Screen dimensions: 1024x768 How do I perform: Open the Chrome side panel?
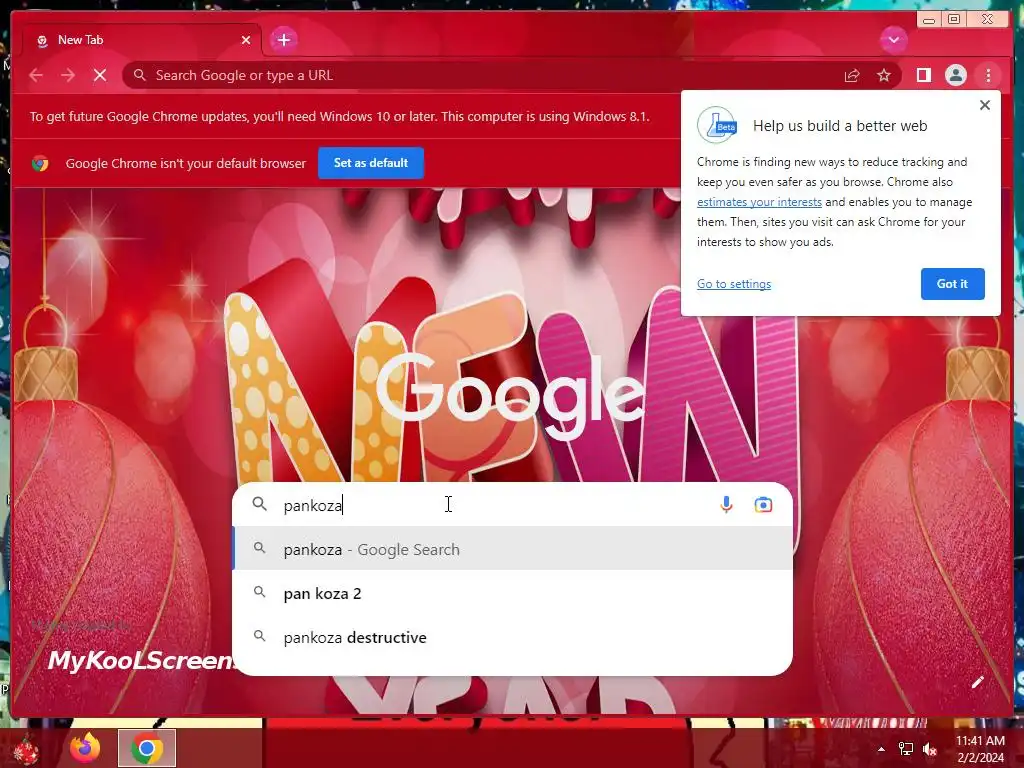point(923,75)
